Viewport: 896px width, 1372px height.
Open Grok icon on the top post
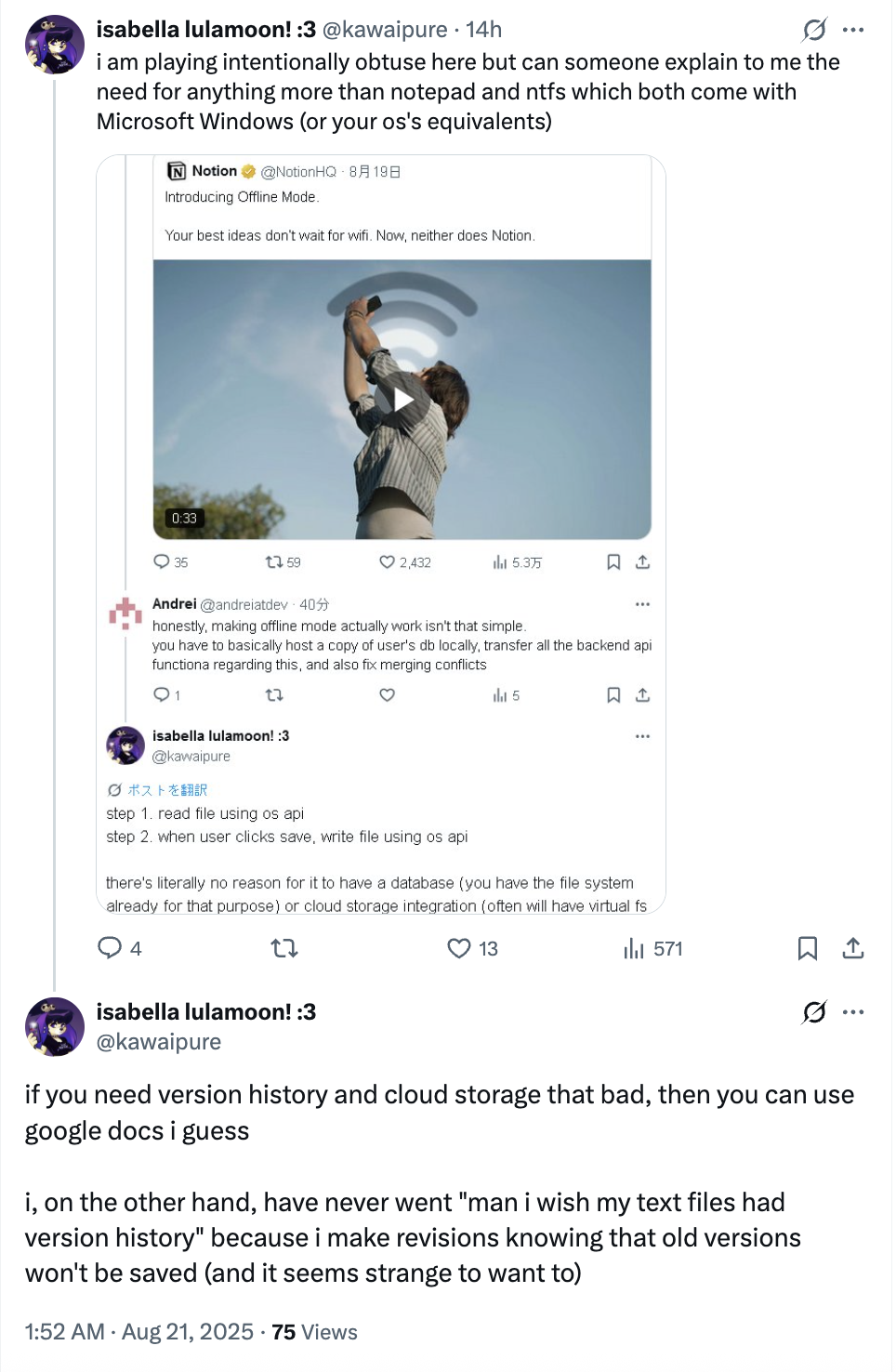[x=814, y=31]
